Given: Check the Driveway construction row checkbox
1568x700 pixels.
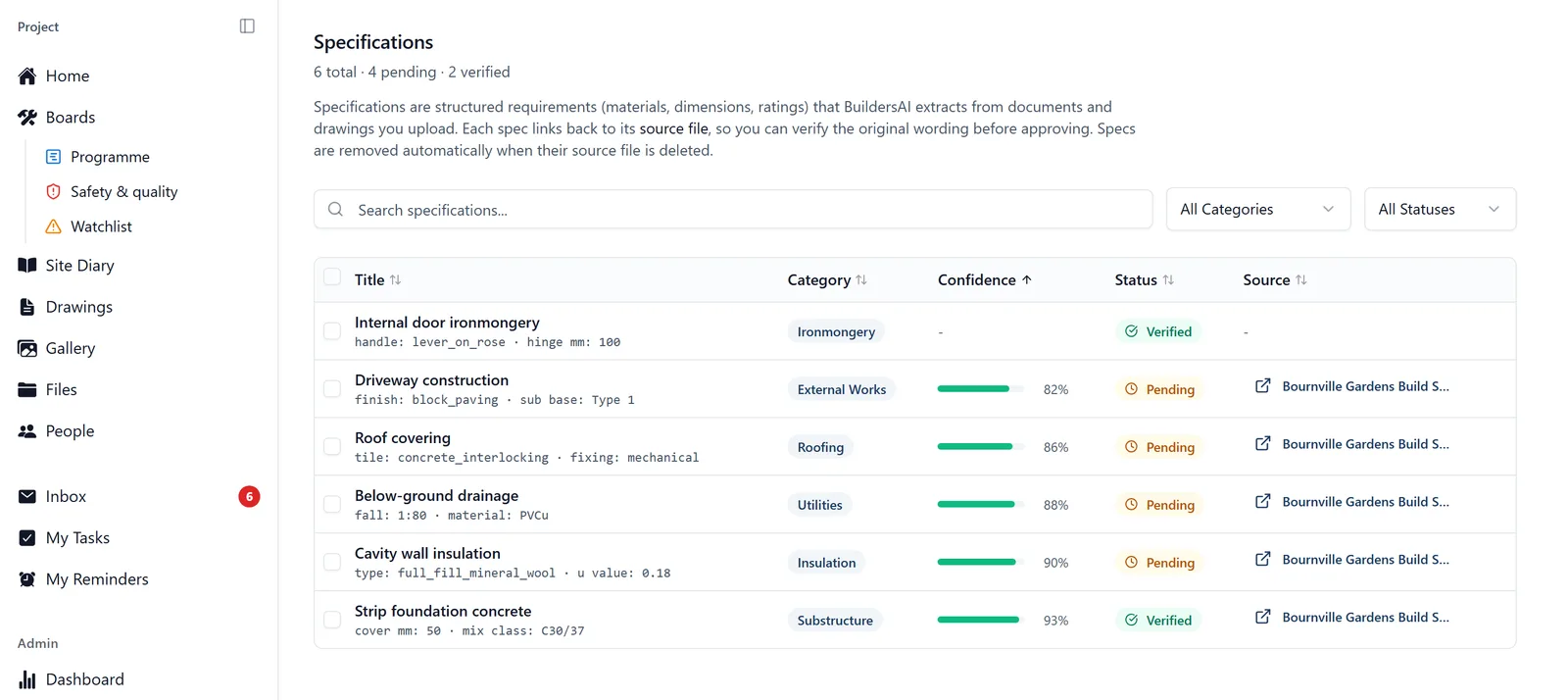Looking at the screenshot, I should click(x=332, y=389).
